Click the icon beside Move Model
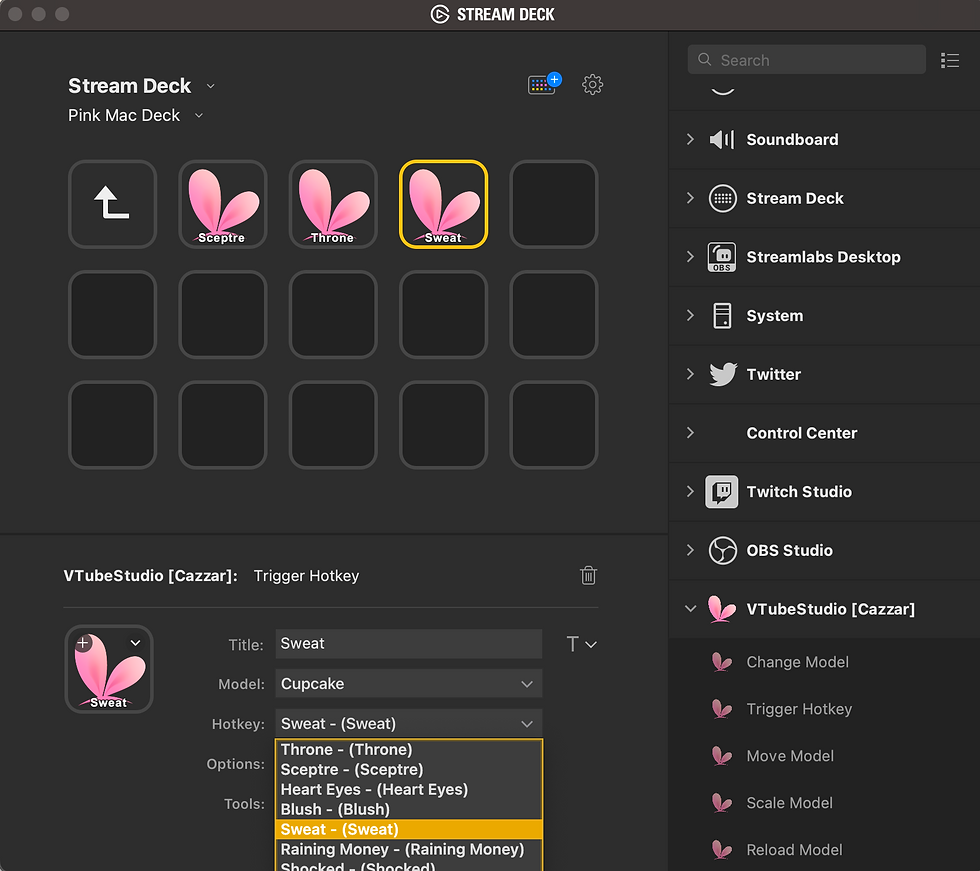The image size is (980, 871). 722,756
